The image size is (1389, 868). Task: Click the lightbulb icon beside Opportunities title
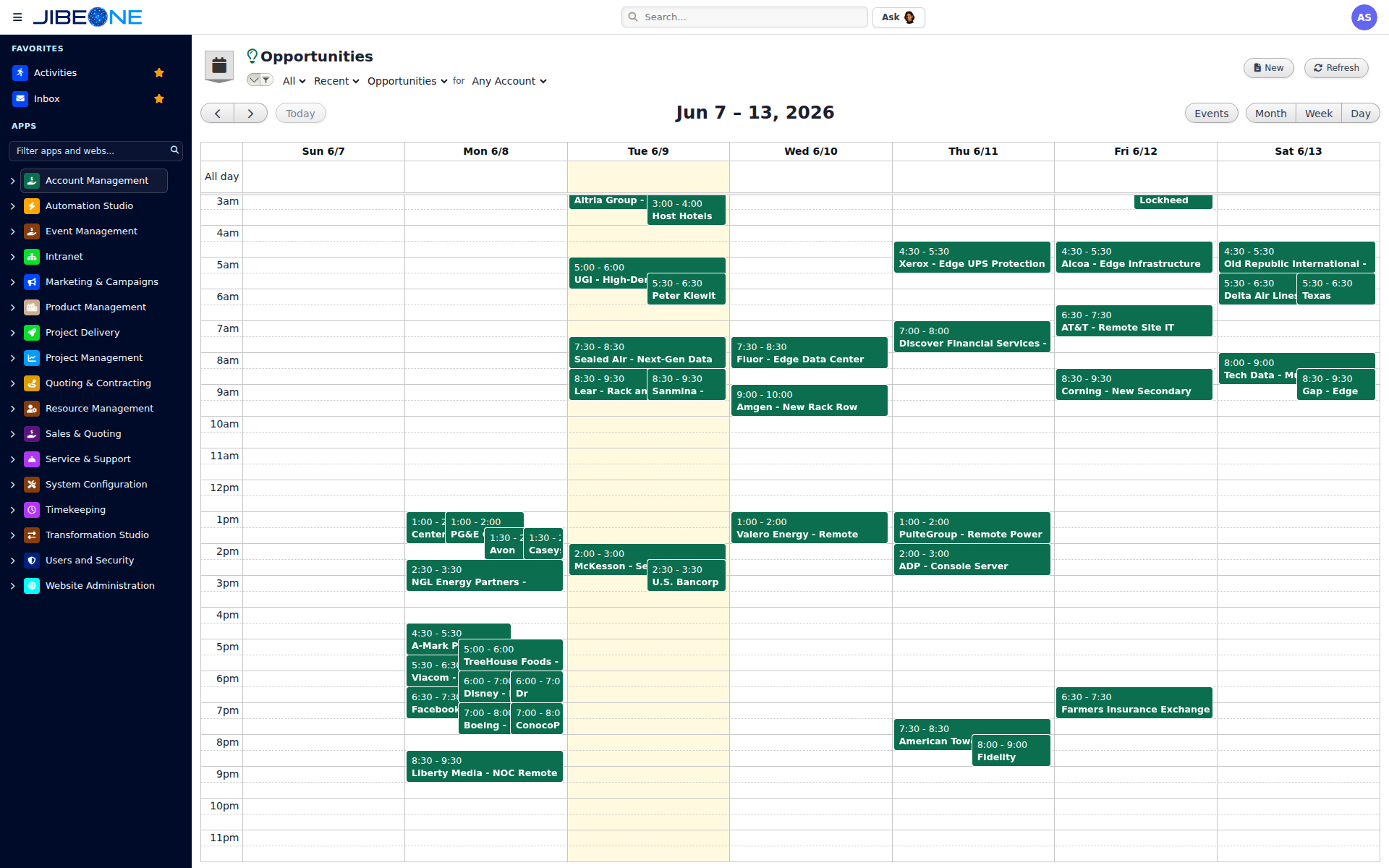(252, 56)
